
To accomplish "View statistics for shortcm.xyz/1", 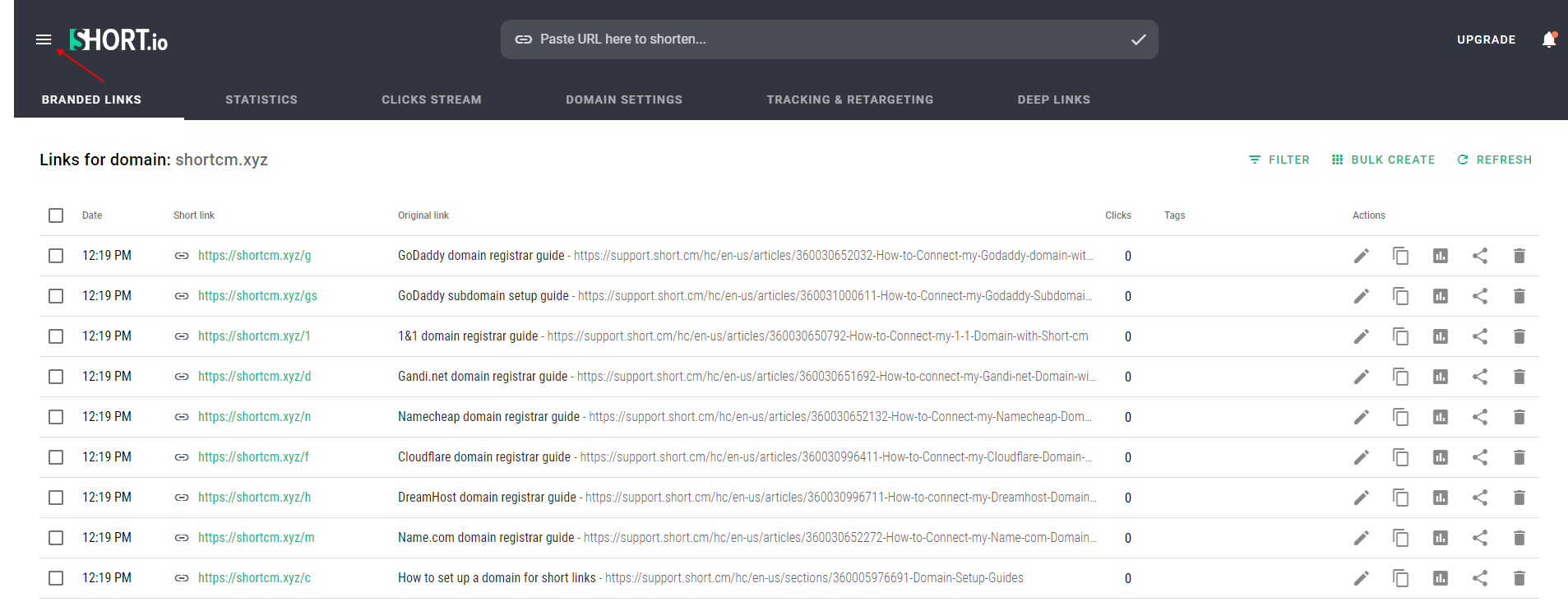I will tap(1441, 336).
